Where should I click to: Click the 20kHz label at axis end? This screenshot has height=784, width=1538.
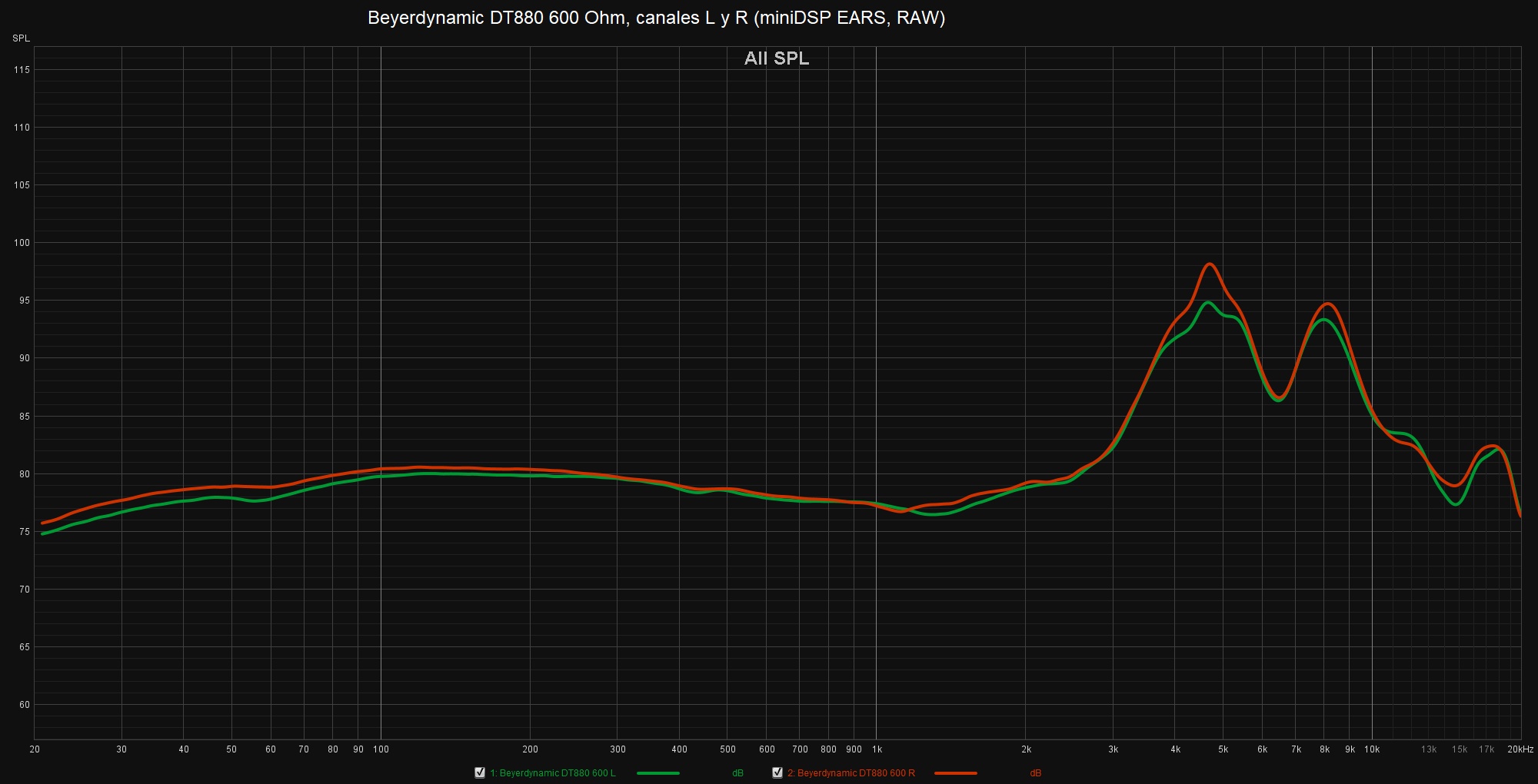click(x=1520, y=749)
